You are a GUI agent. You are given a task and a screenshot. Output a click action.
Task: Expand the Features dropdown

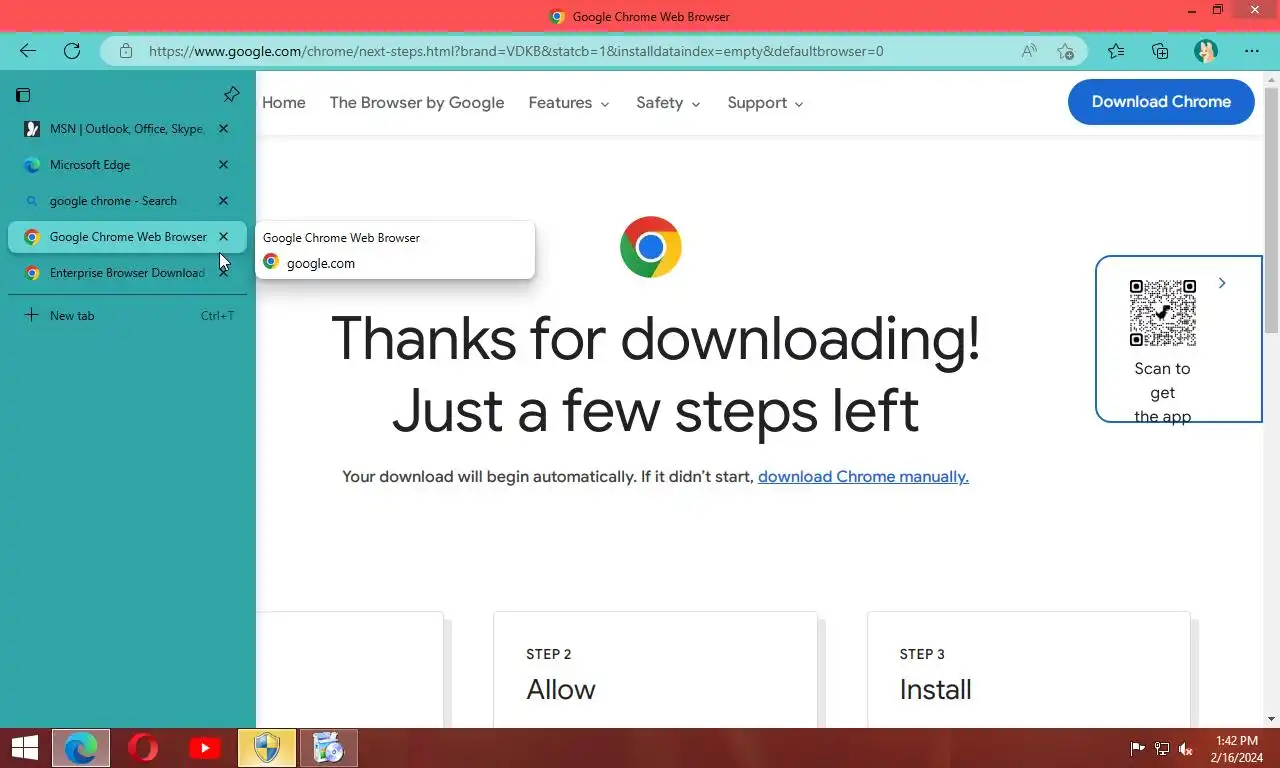[569, 103]
